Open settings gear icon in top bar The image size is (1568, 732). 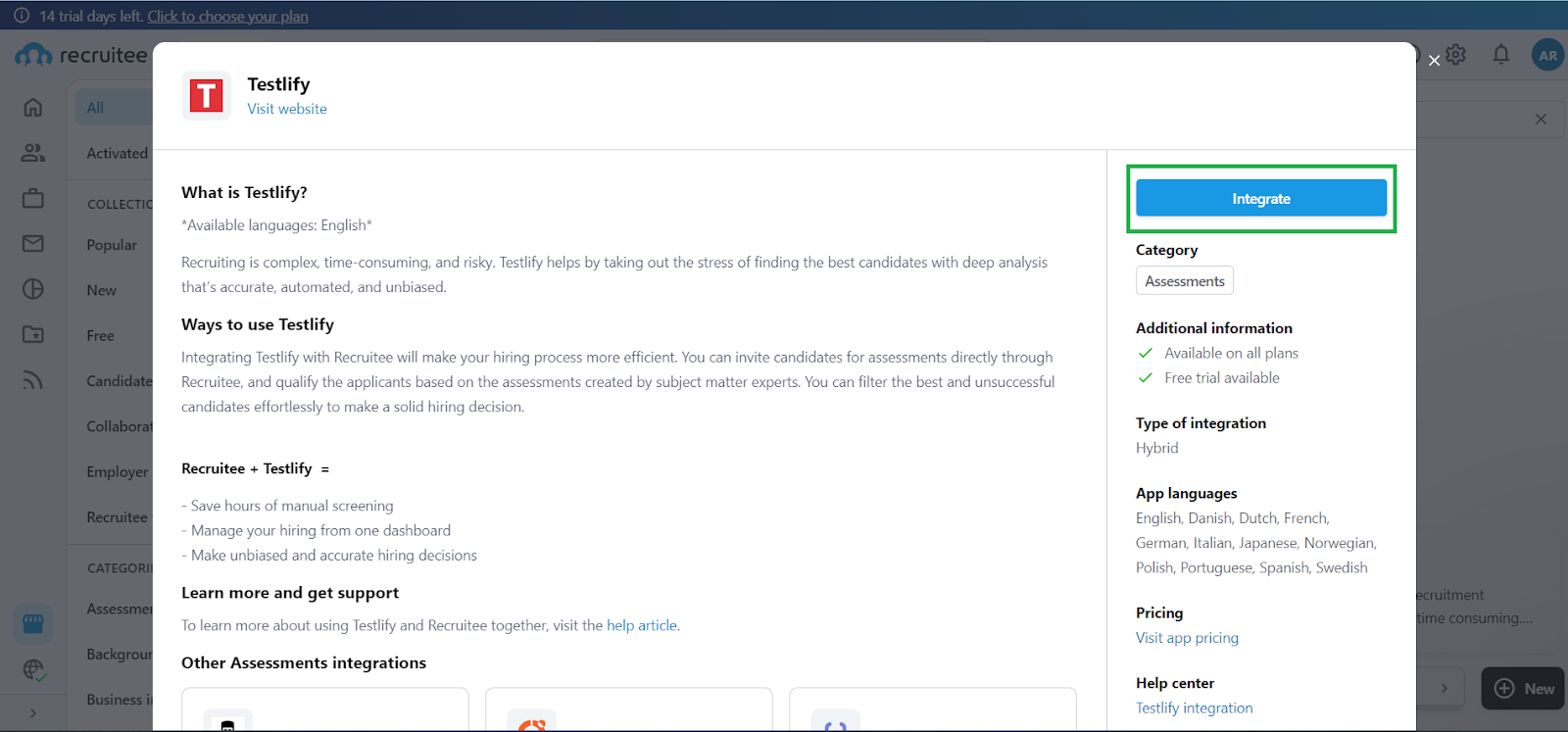coord(1456,55)
